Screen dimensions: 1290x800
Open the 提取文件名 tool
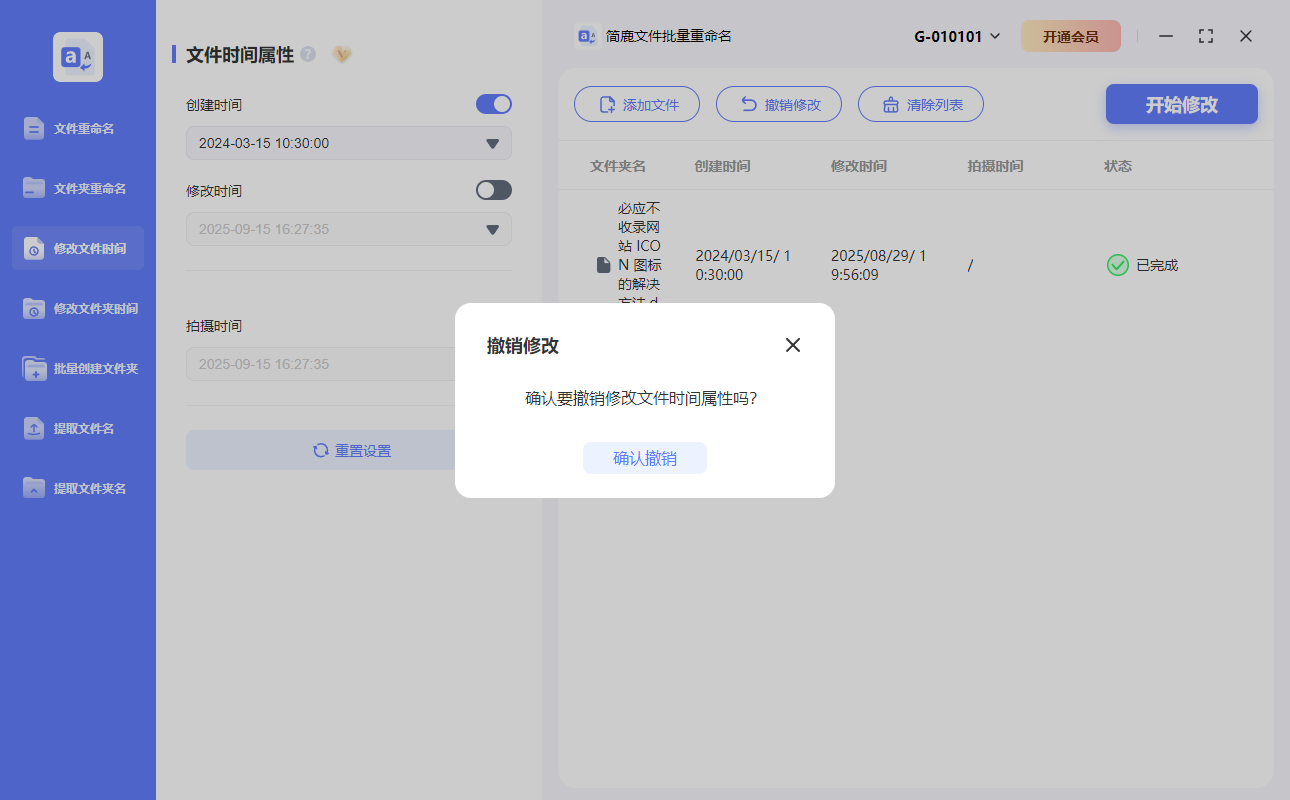(x=77, y=428)
